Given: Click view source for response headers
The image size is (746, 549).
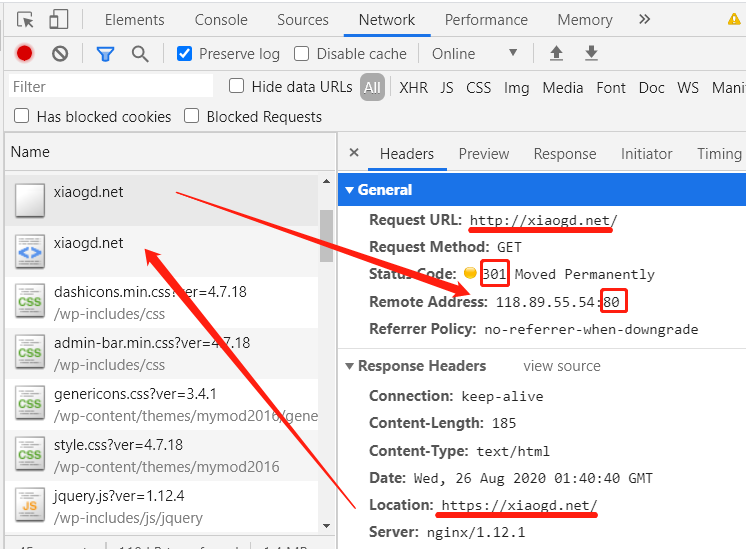Looking at the screenshot, I should (x=562, y=366).
